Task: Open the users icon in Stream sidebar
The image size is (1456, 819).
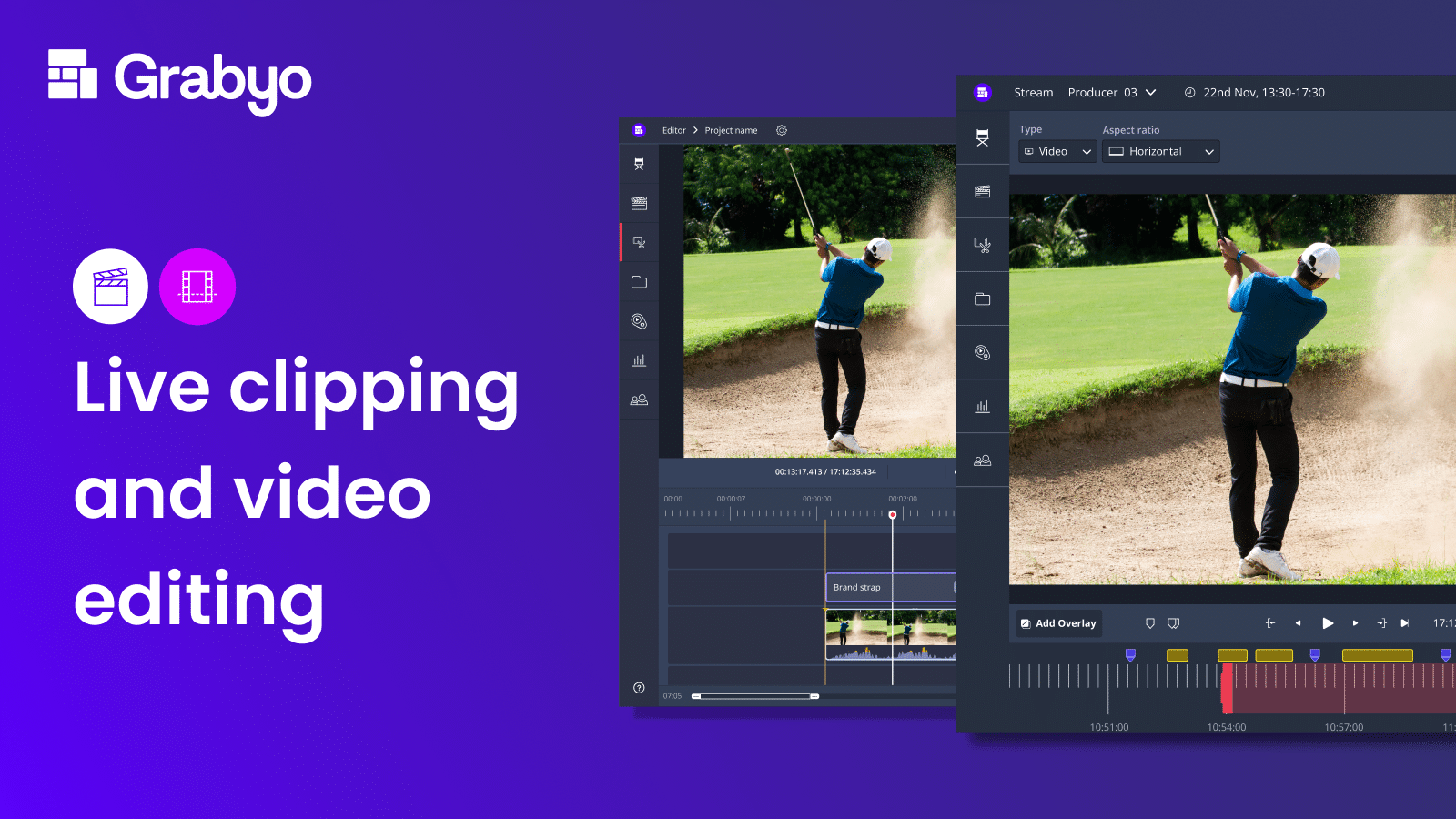Action: click(982, 460)
